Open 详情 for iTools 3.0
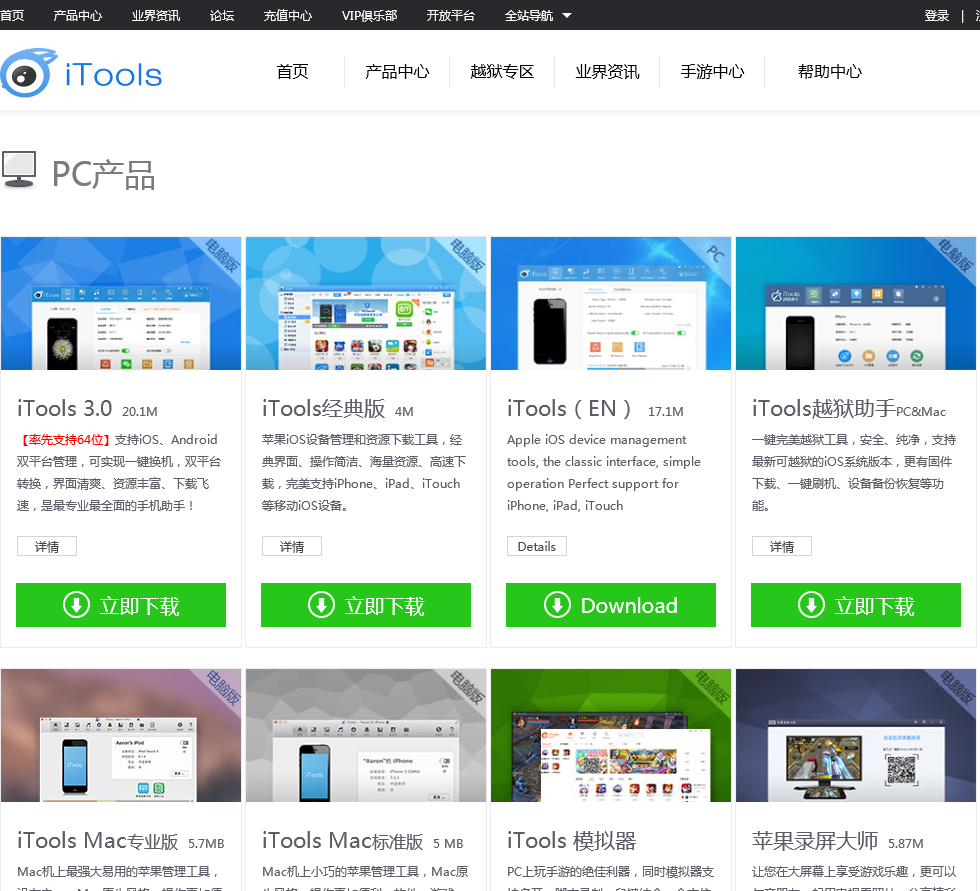The height and width of the screenshot is (891, 980). point(47,546)
